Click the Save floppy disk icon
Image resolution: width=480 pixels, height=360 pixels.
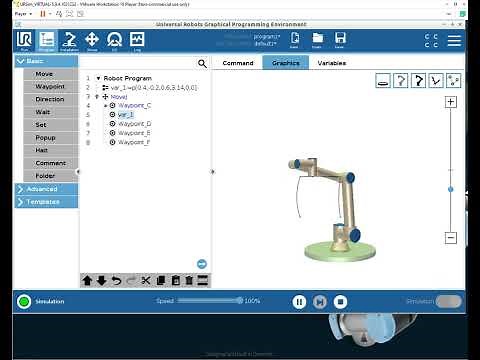coord(340,40)
